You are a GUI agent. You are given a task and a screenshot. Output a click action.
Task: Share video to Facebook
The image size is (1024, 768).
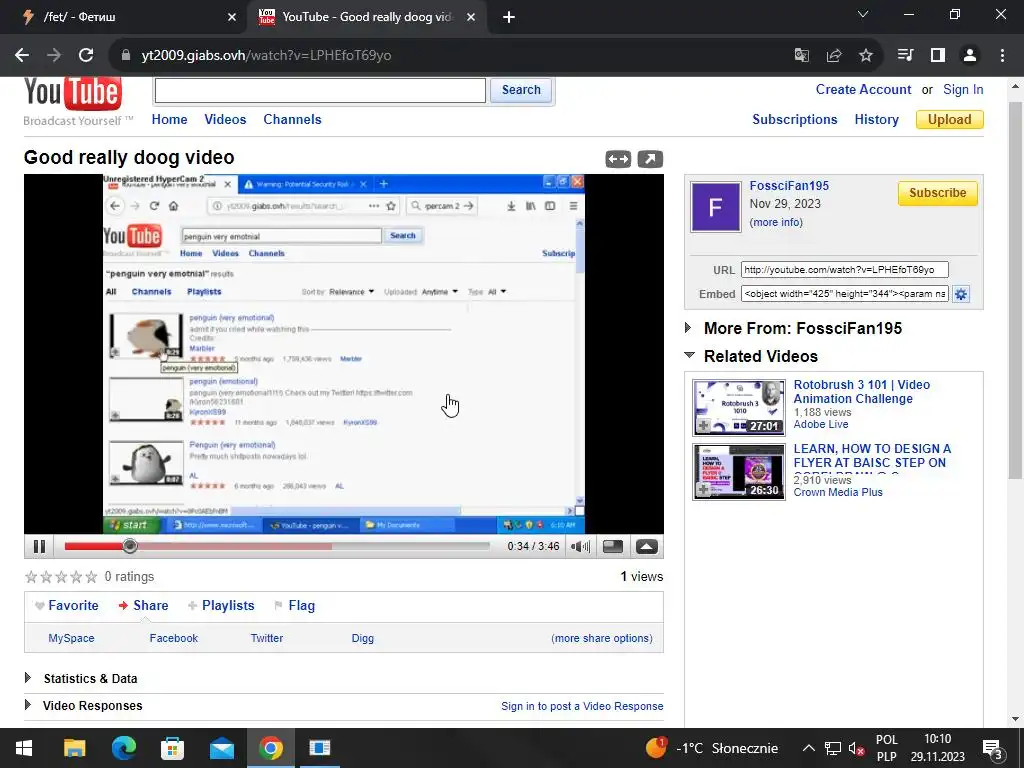point(173,638)
